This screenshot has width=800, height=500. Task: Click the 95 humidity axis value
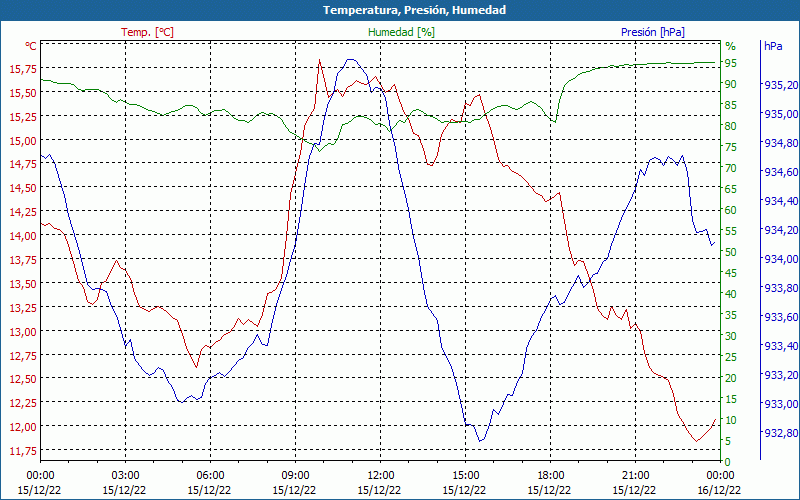[731, 63]
